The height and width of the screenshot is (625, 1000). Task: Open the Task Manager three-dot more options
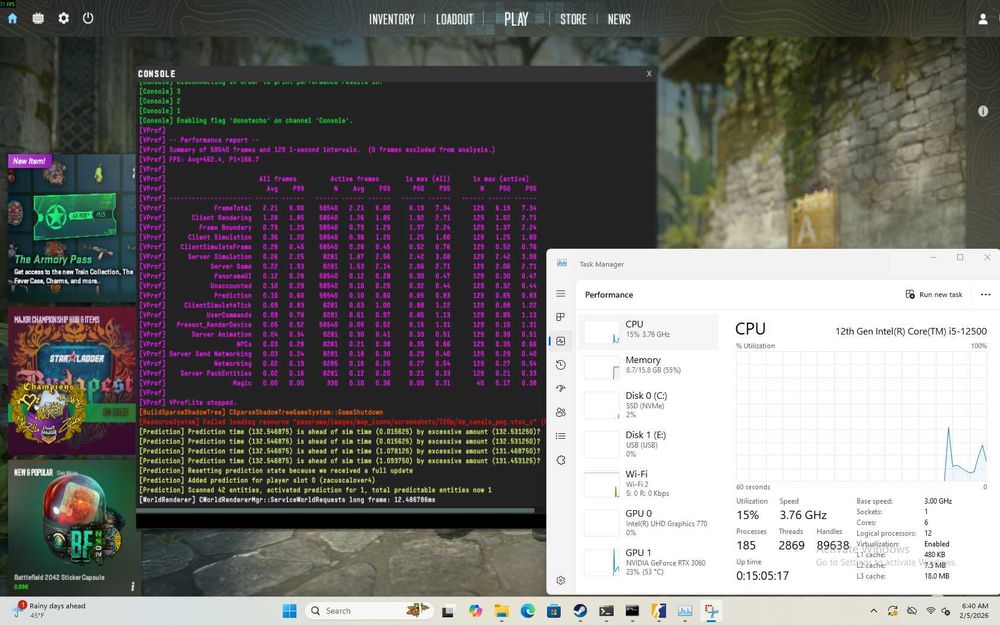(985, 295)
